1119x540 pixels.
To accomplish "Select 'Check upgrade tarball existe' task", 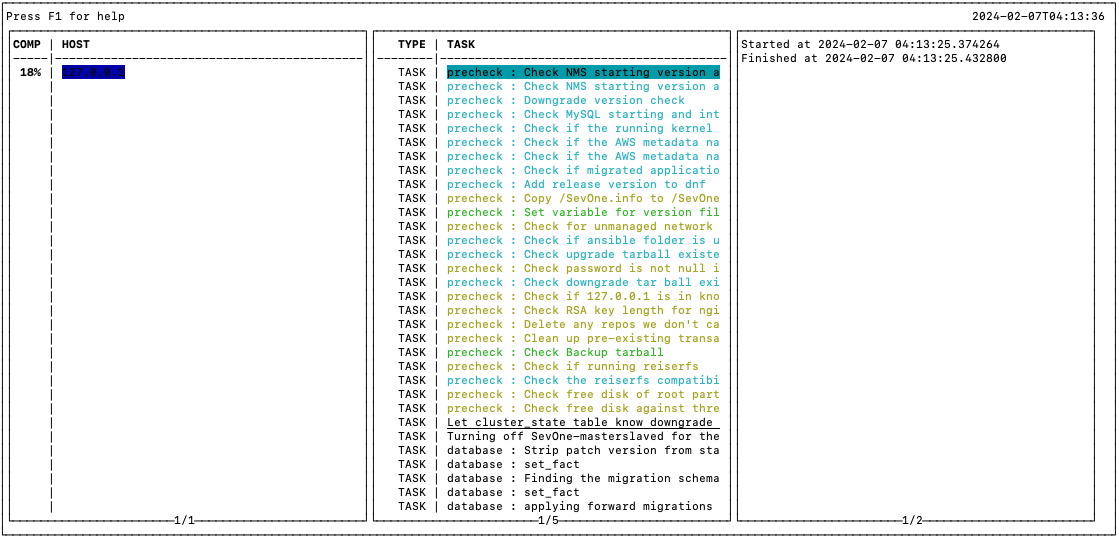I will [x=583, y=254].
